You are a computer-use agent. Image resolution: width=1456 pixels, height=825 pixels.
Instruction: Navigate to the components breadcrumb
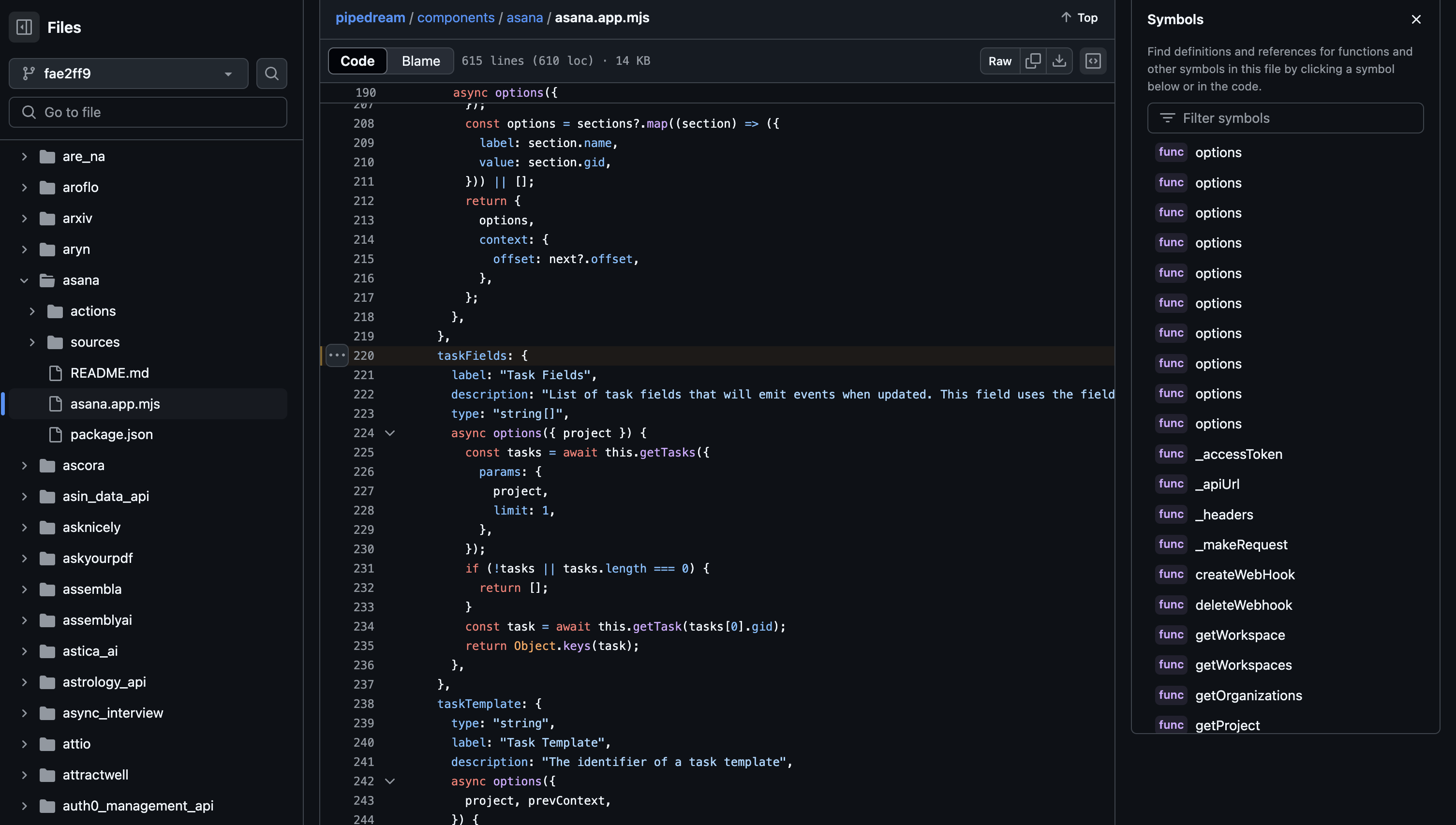pos(456,17)
